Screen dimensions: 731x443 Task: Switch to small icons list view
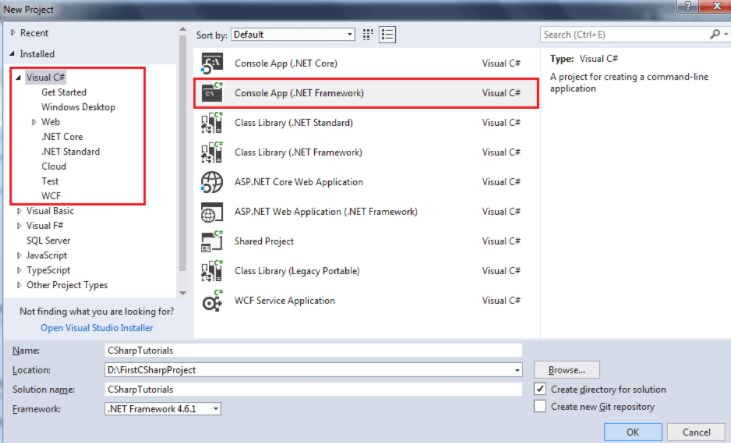[x=370, y=35]
